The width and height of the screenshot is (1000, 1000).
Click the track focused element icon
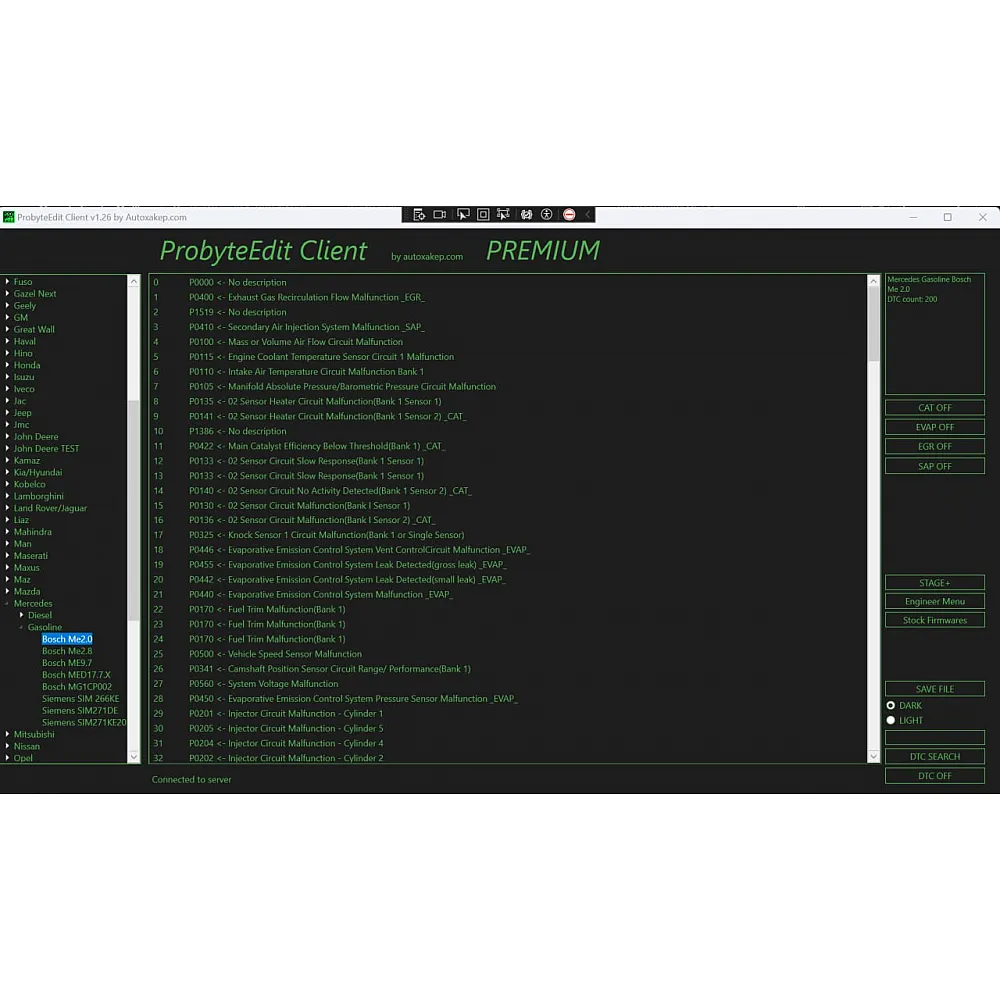coord(503,215)
